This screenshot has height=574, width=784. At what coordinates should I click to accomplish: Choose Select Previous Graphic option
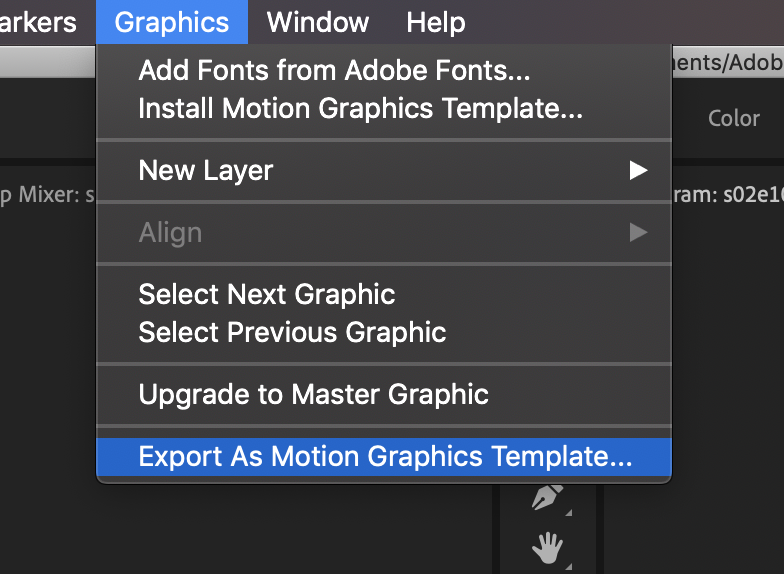(292, 332)
